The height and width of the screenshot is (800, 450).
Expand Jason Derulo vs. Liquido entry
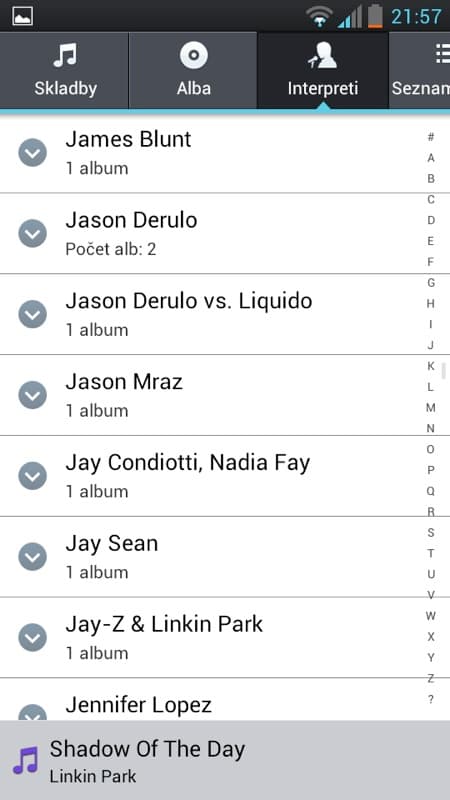33,314
